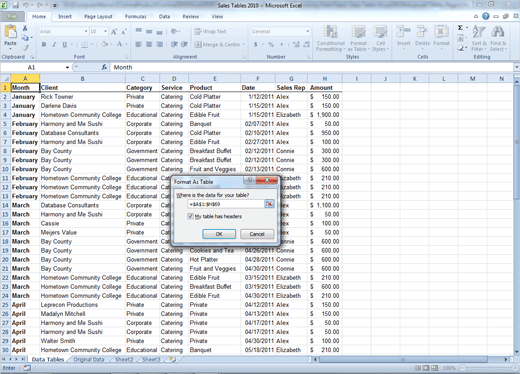Click the table data range input field
Image resolution: width=520 pixels, height=374 pixels.
pos(226,204)
